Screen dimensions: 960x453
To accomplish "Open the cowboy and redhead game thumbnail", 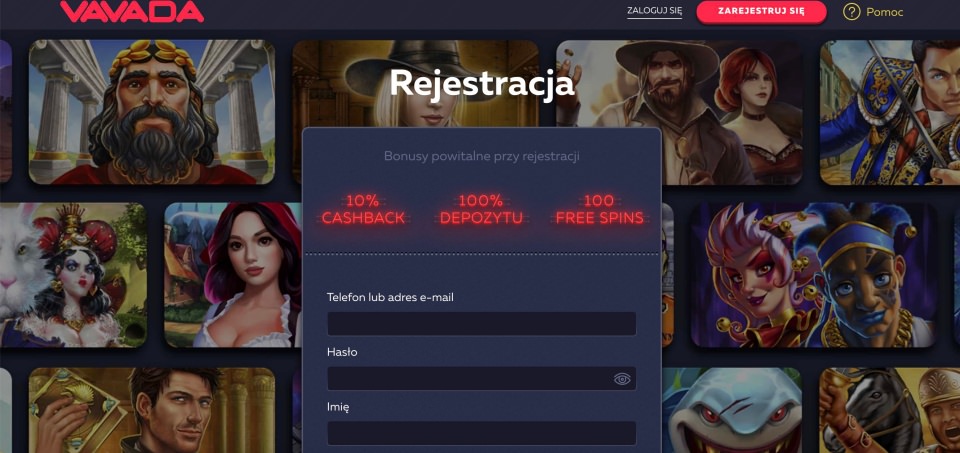I will click(680, 113).
